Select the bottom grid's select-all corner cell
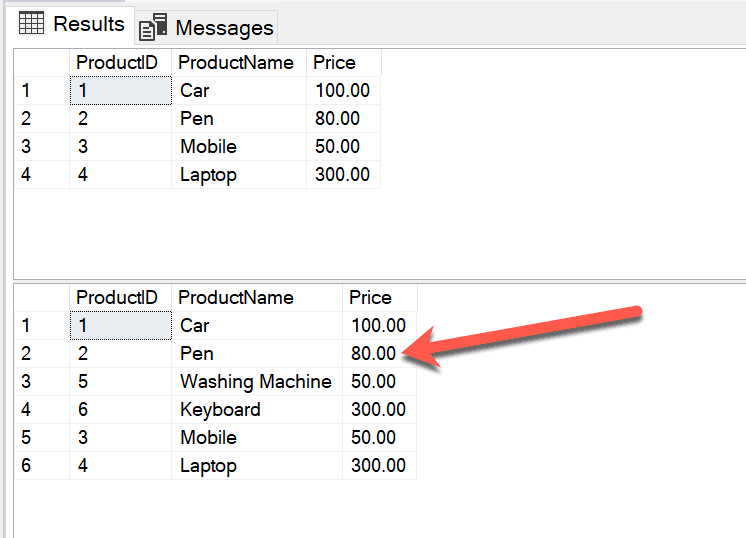 40,297
